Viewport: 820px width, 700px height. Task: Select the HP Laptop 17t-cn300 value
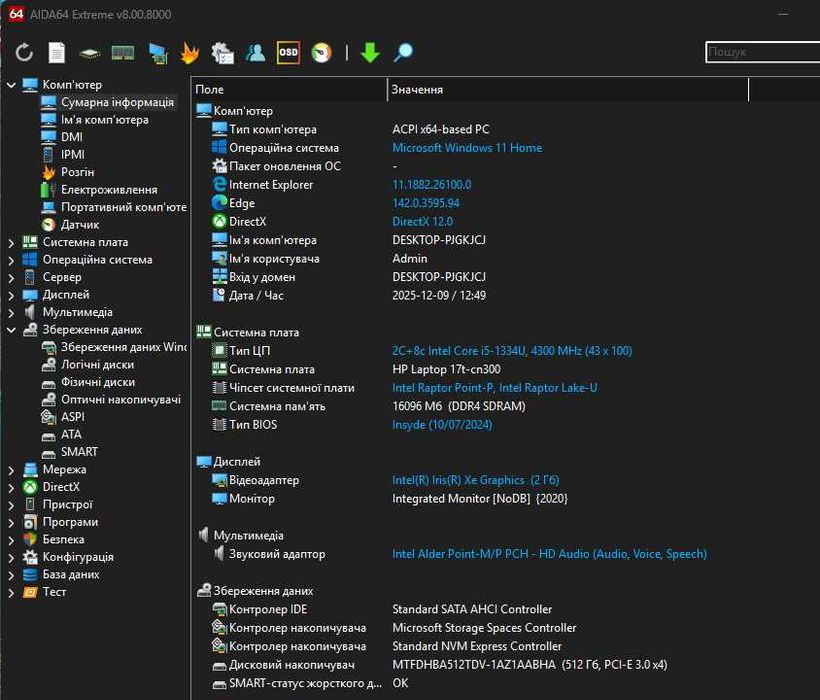tap(446, 370)
